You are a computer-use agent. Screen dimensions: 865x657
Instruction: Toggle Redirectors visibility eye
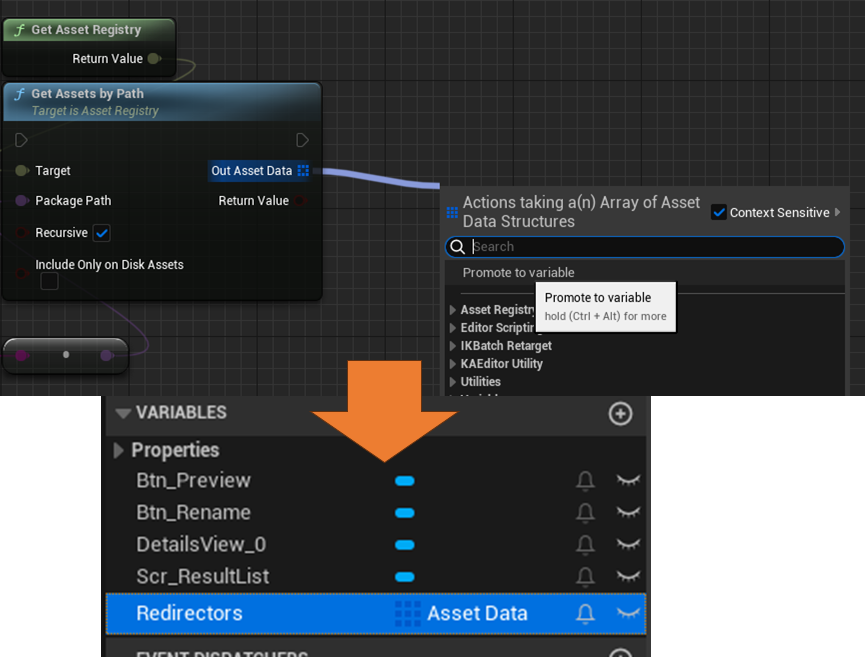tap(628, 613)
